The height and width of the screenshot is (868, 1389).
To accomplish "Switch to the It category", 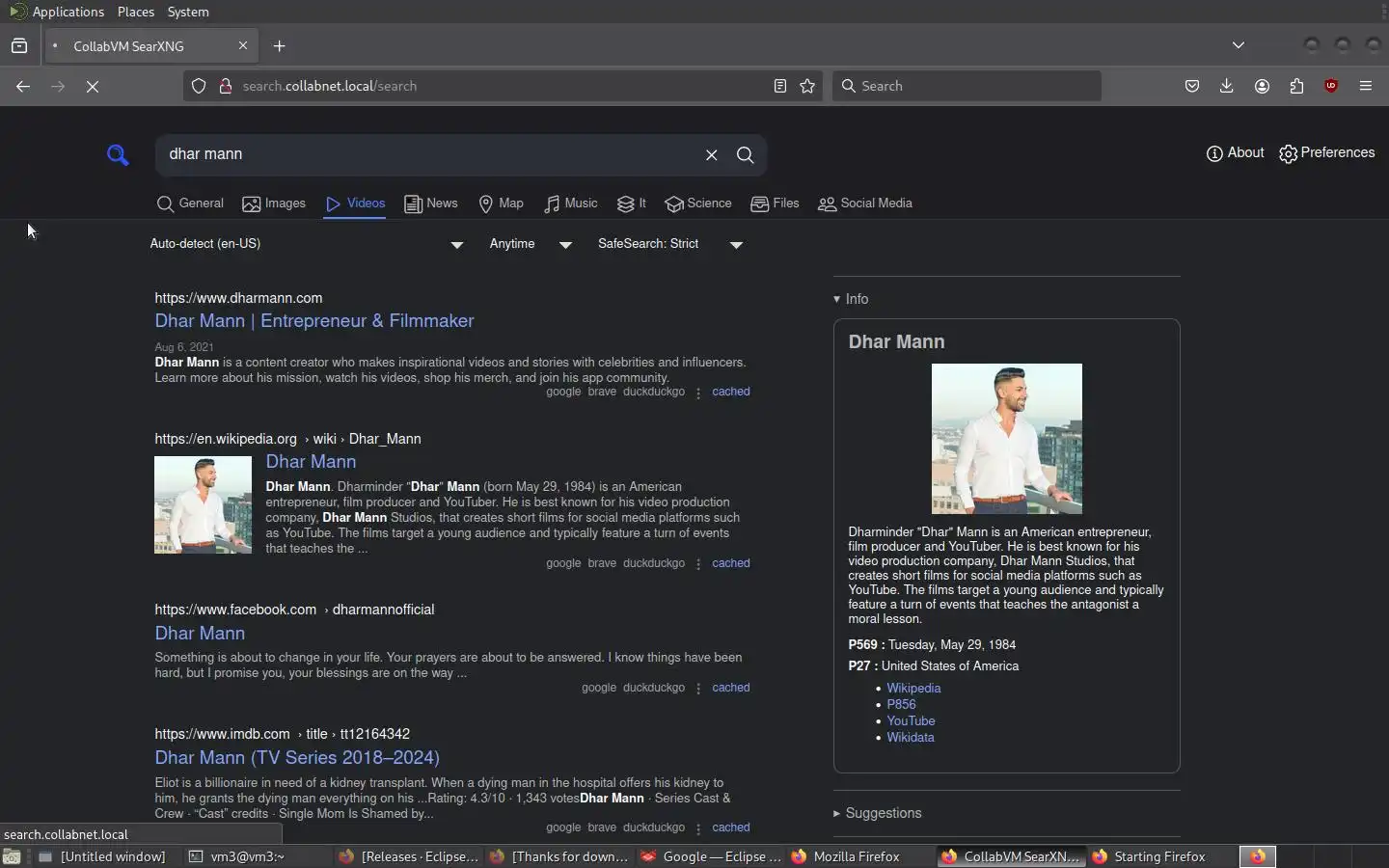I will coord(632,203).
